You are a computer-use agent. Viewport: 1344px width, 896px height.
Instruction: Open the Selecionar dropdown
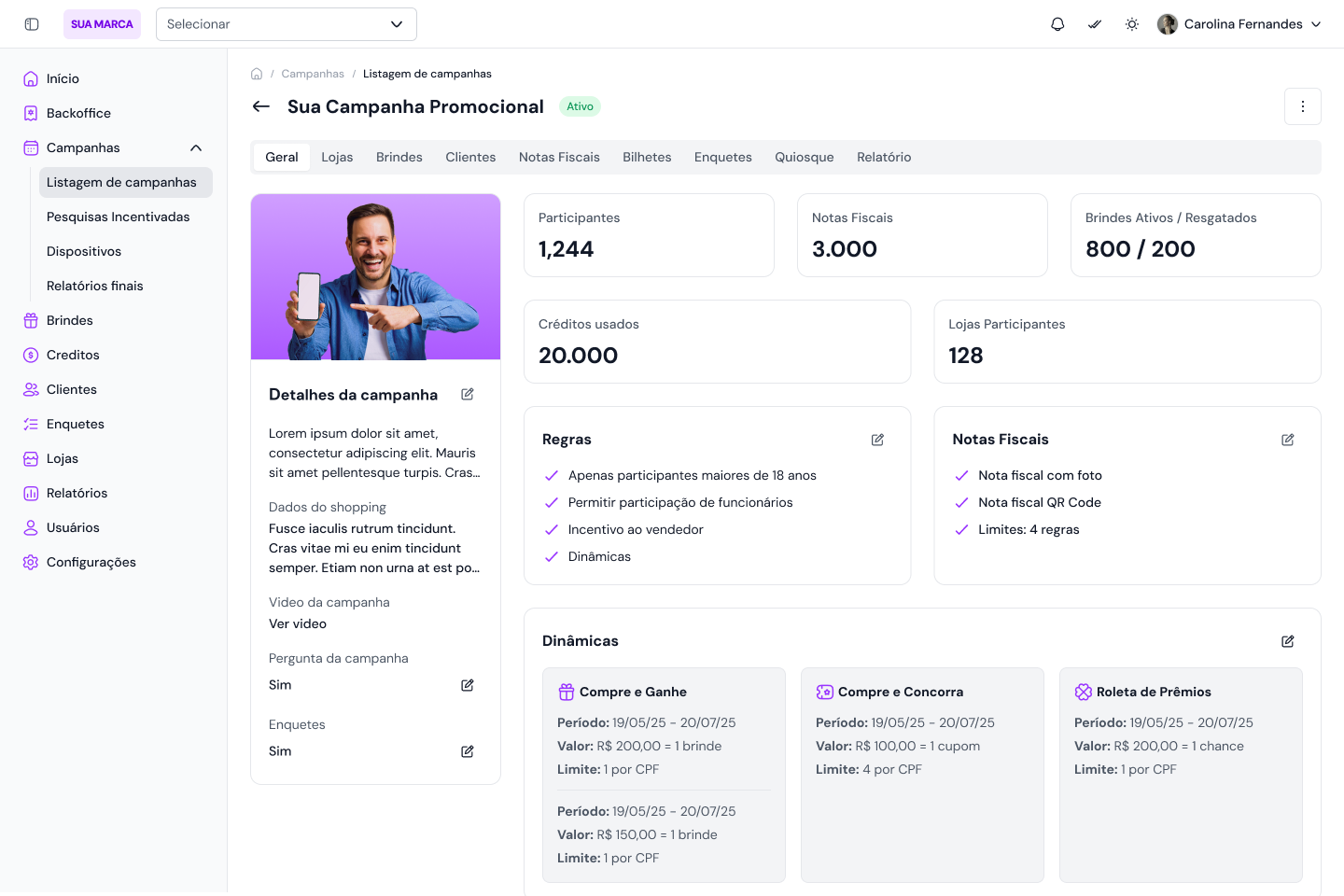pyautogui.click(x=286, y=24)
